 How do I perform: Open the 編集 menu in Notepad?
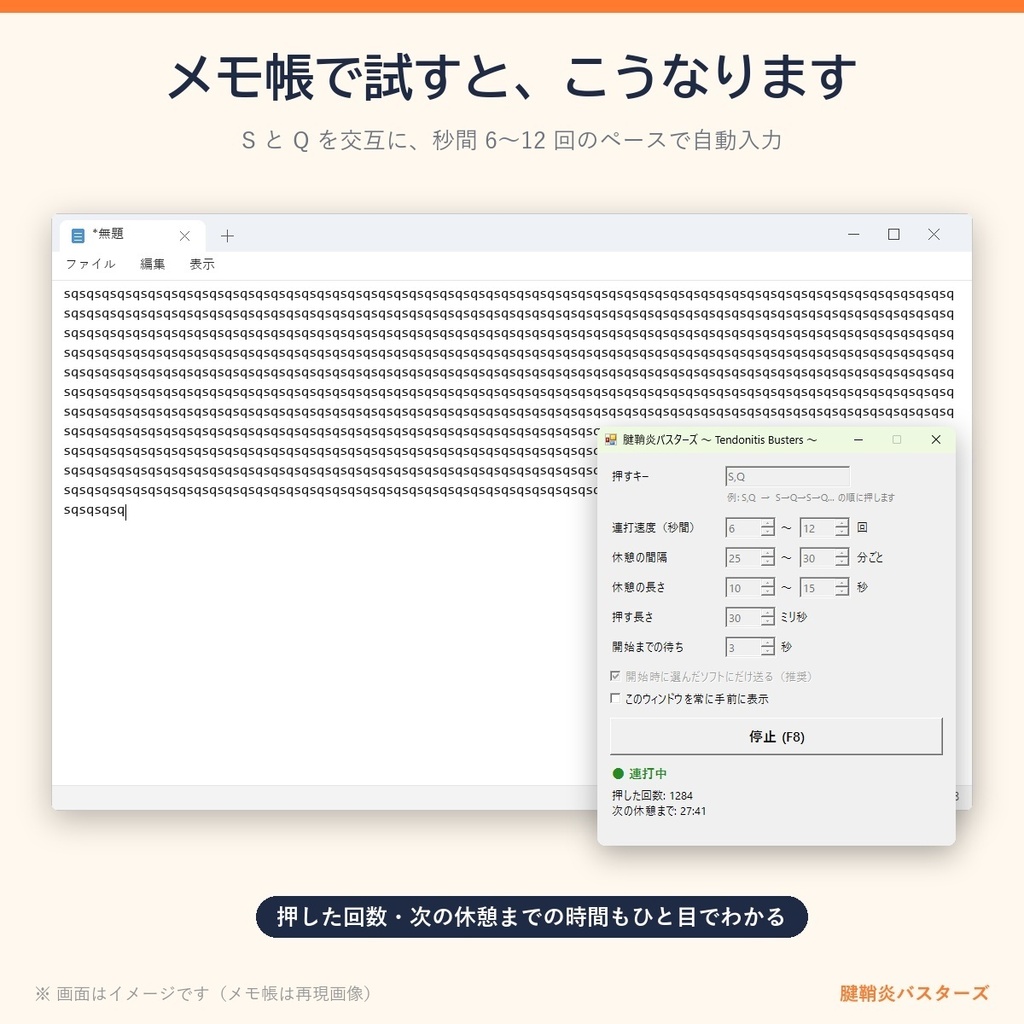152,264
